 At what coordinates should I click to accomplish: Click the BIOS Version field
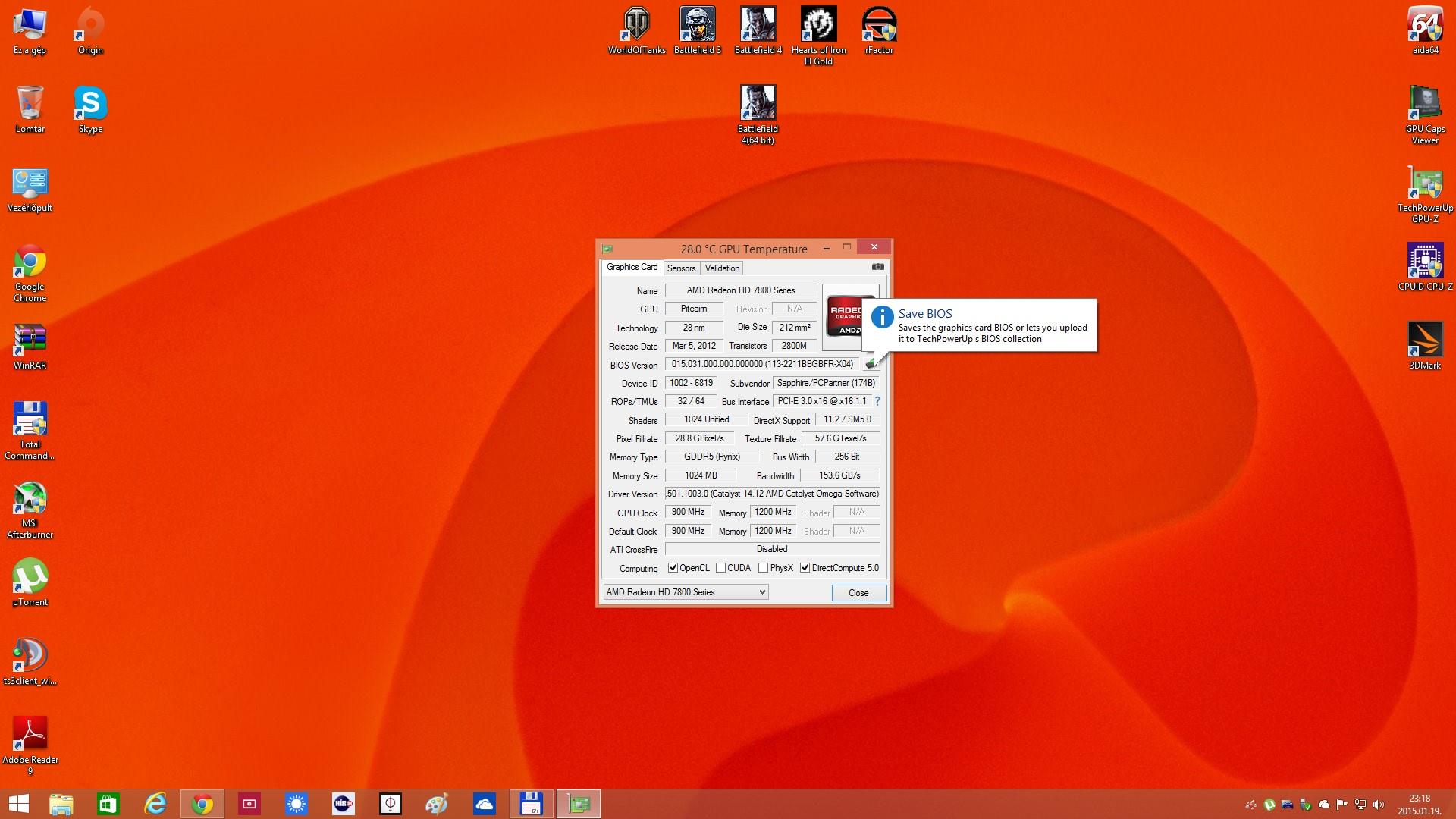pyautogui.click(x=762, y=364)
